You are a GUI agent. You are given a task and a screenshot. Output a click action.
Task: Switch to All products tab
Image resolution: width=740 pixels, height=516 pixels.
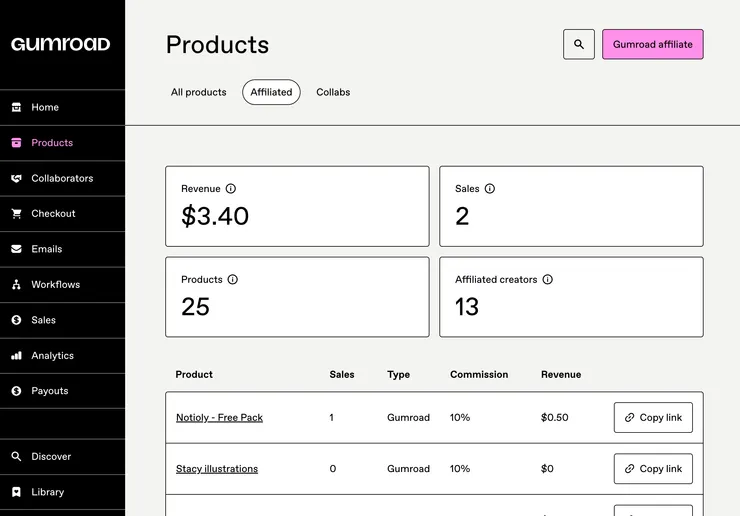point(198,92)
